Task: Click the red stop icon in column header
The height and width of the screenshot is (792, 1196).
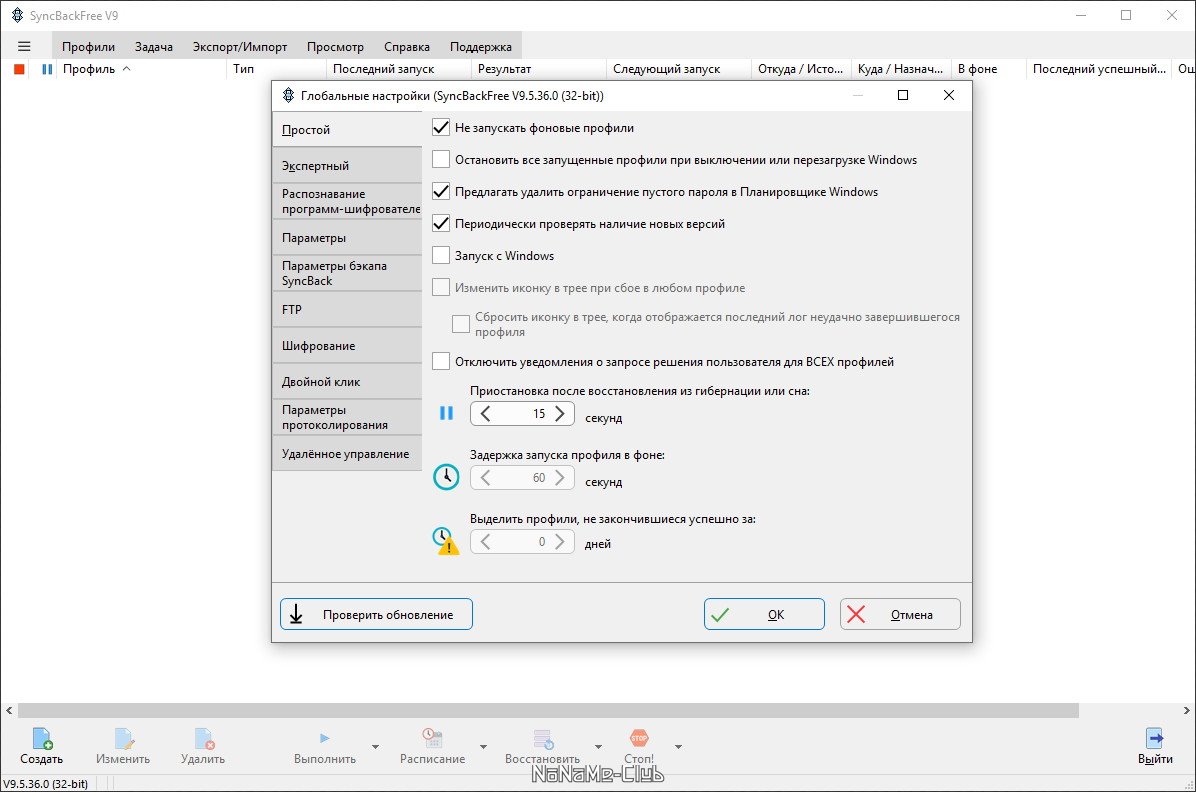Action: coord(20,69)
